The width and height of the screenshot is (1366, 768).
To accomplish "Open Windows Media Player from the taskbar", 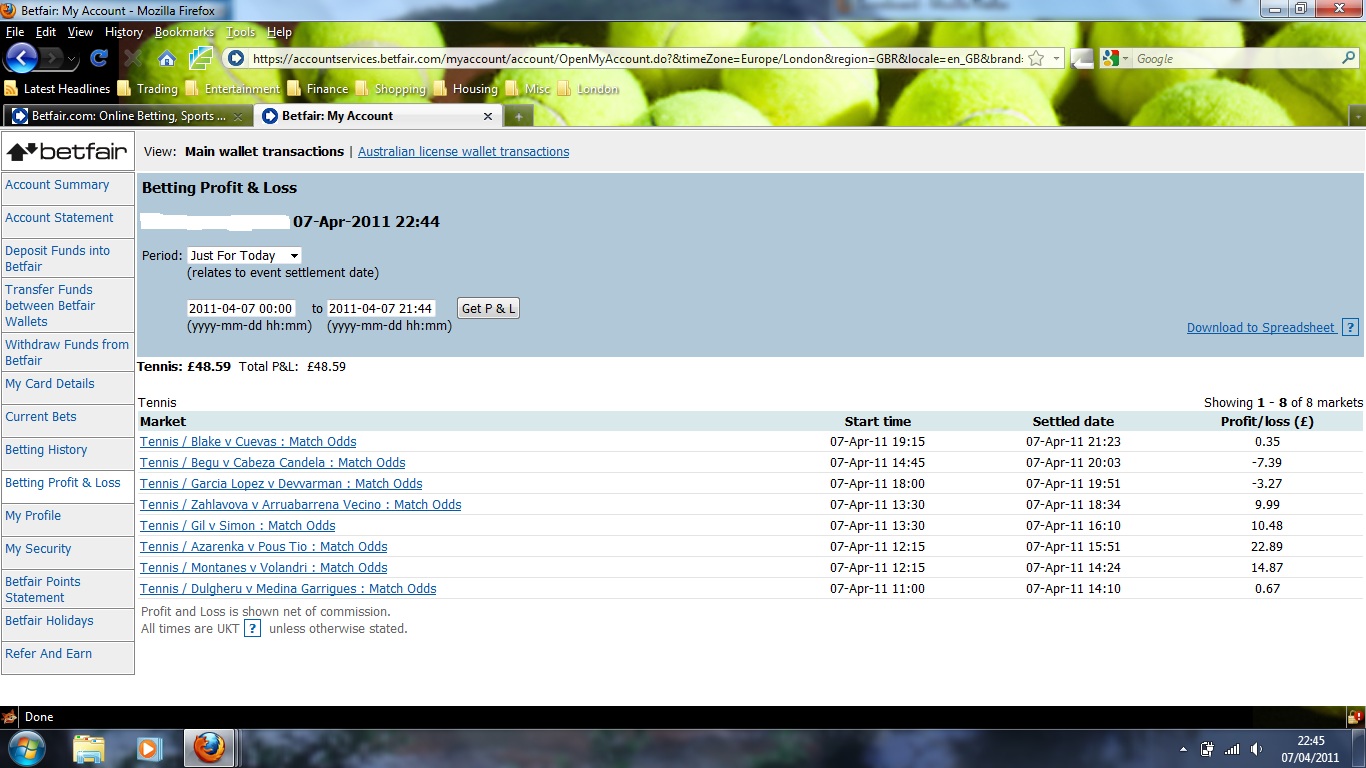I will (149, 748).
